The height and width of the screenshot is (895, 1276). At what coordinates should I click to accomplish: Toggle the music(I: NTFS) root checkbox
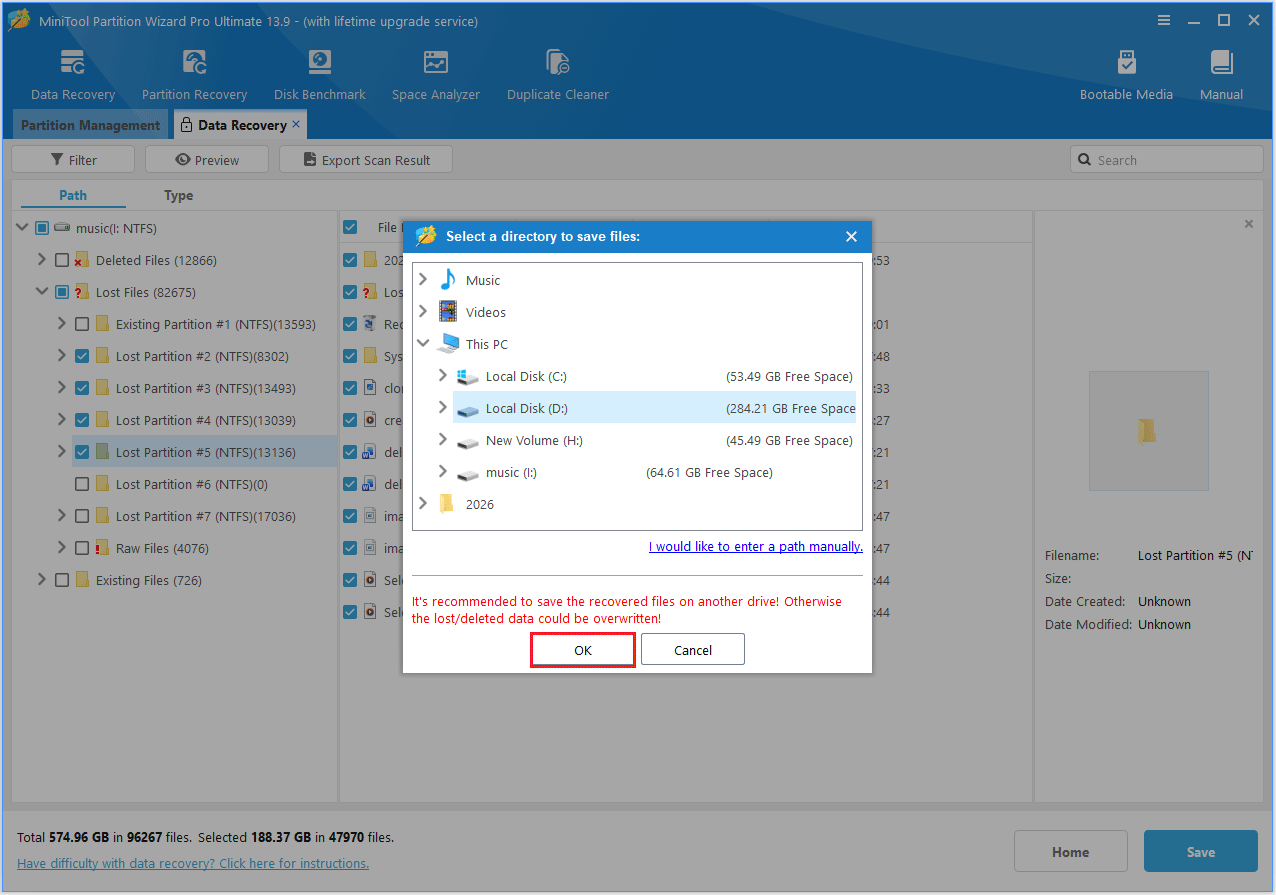pos(42,228)
